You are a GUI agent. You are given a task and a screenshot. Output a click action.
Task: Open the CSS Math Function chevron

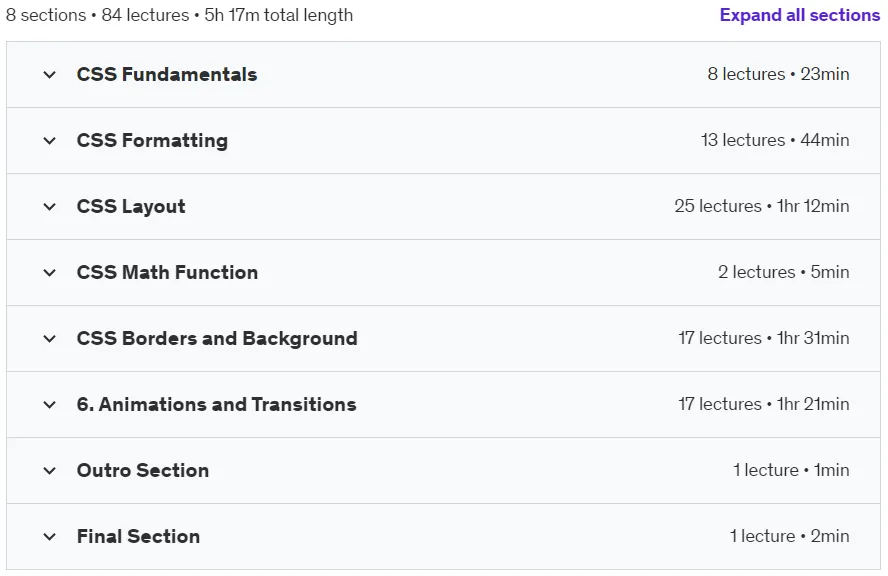coord(50,273)
